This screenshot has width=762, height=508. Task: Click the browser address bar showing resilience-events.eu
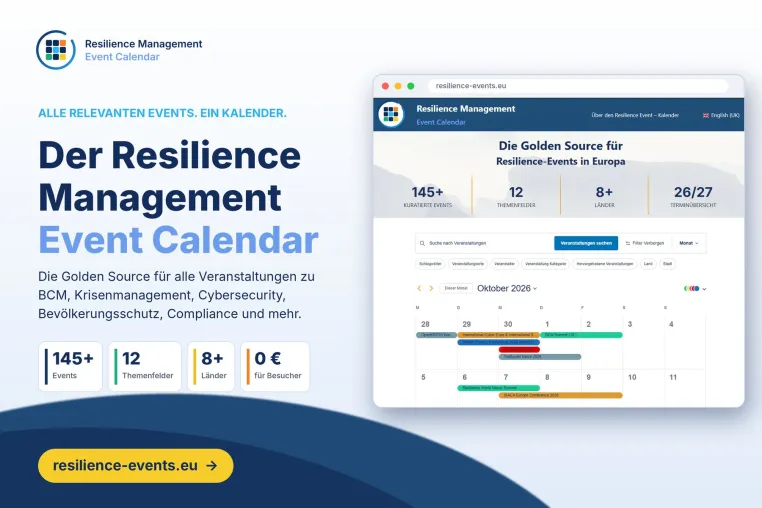(x=578, y=86)
